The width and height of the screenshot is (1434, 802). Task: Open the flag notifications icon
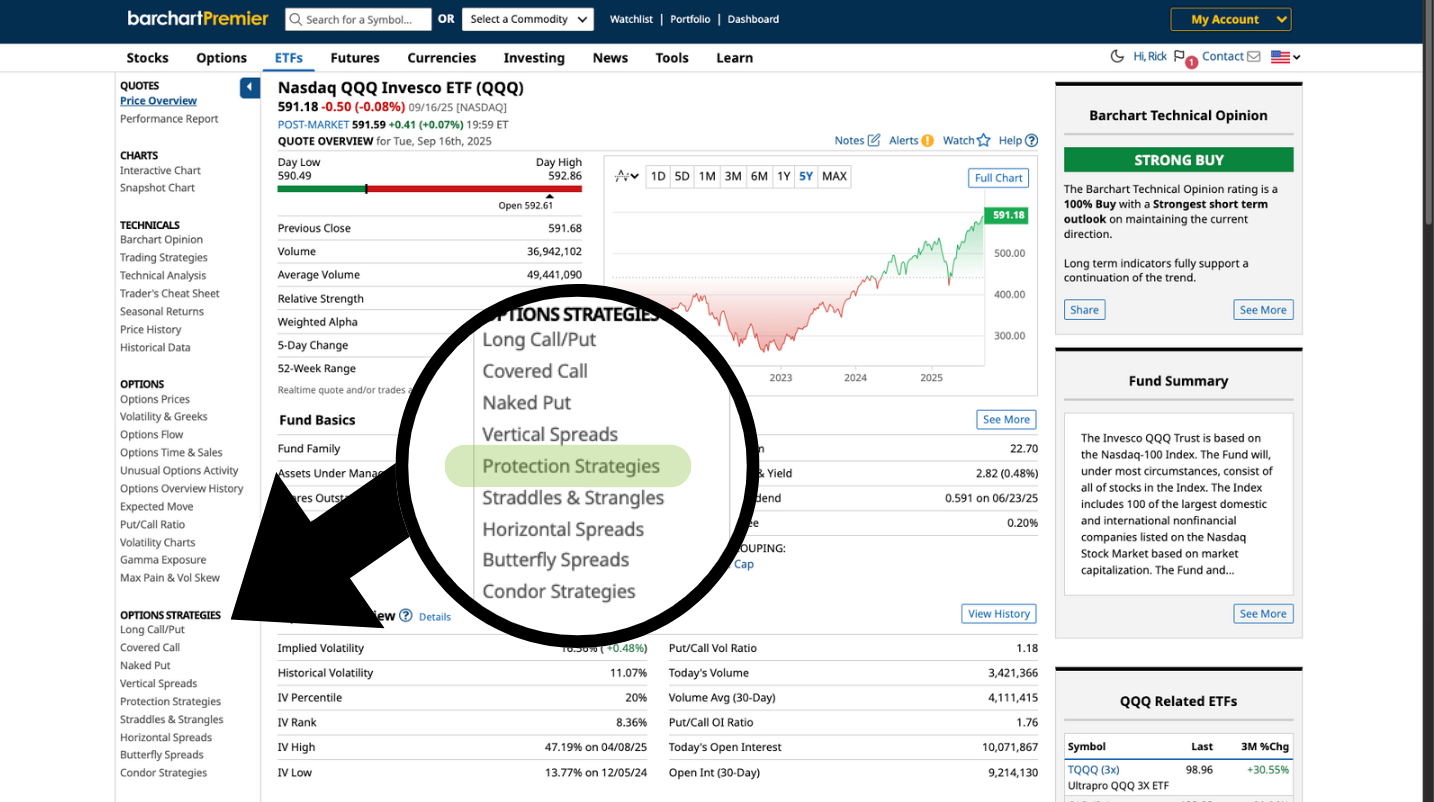click(x=1180, y=57)
